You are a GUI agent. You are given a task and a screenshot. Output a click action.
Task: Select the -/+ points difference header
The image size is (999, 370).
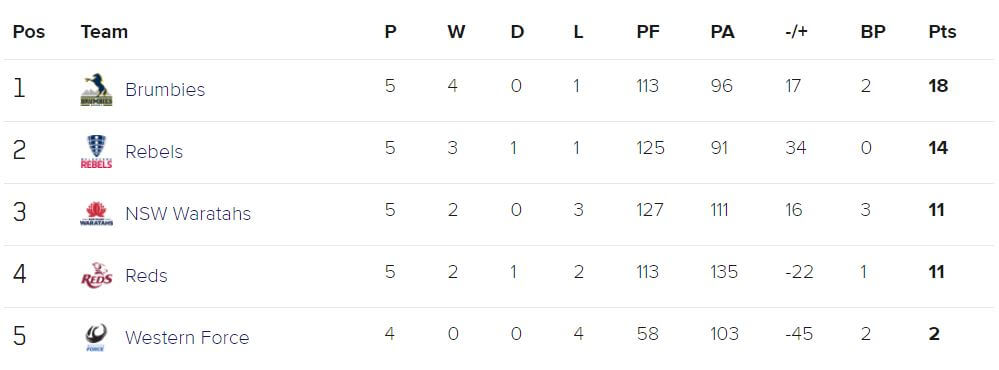[x=796, y=32]
